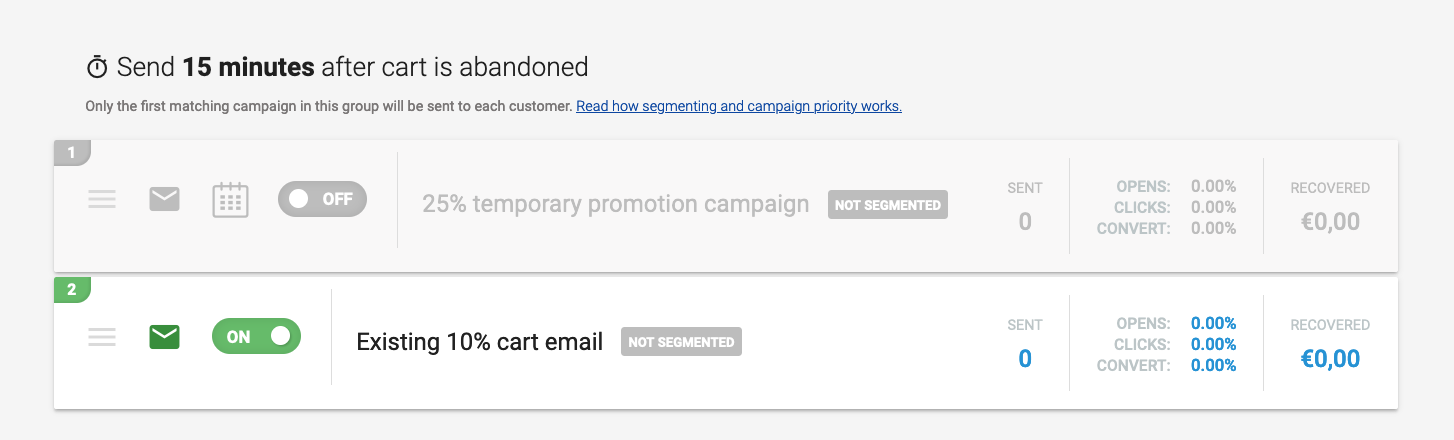Viewport: 1454px width, 440px height.
Task: Turn on the 25% promotion campaign toggle
Action: tap(322, 199)
